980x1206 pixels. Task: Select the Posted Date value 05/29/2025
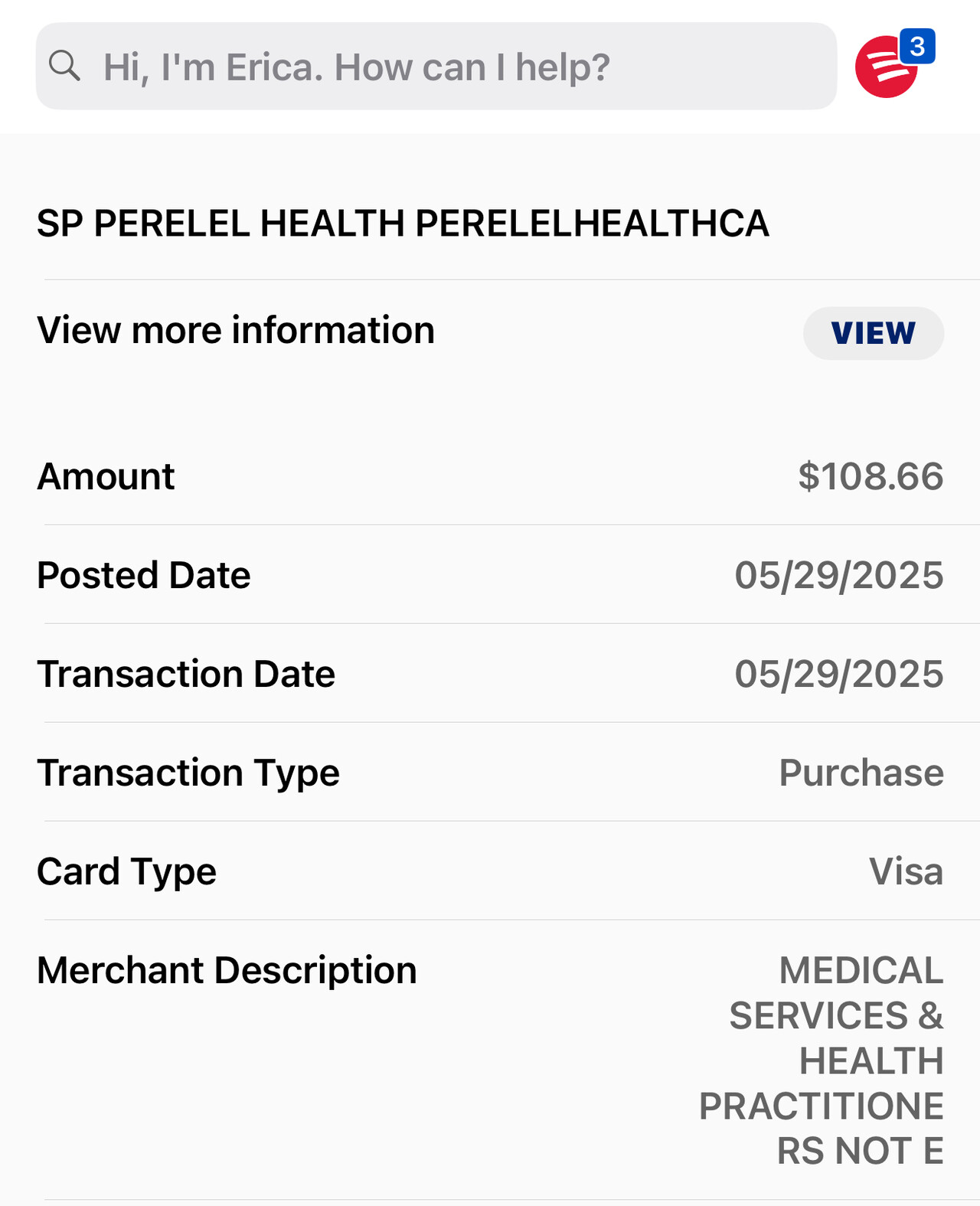tap(839, 575)
